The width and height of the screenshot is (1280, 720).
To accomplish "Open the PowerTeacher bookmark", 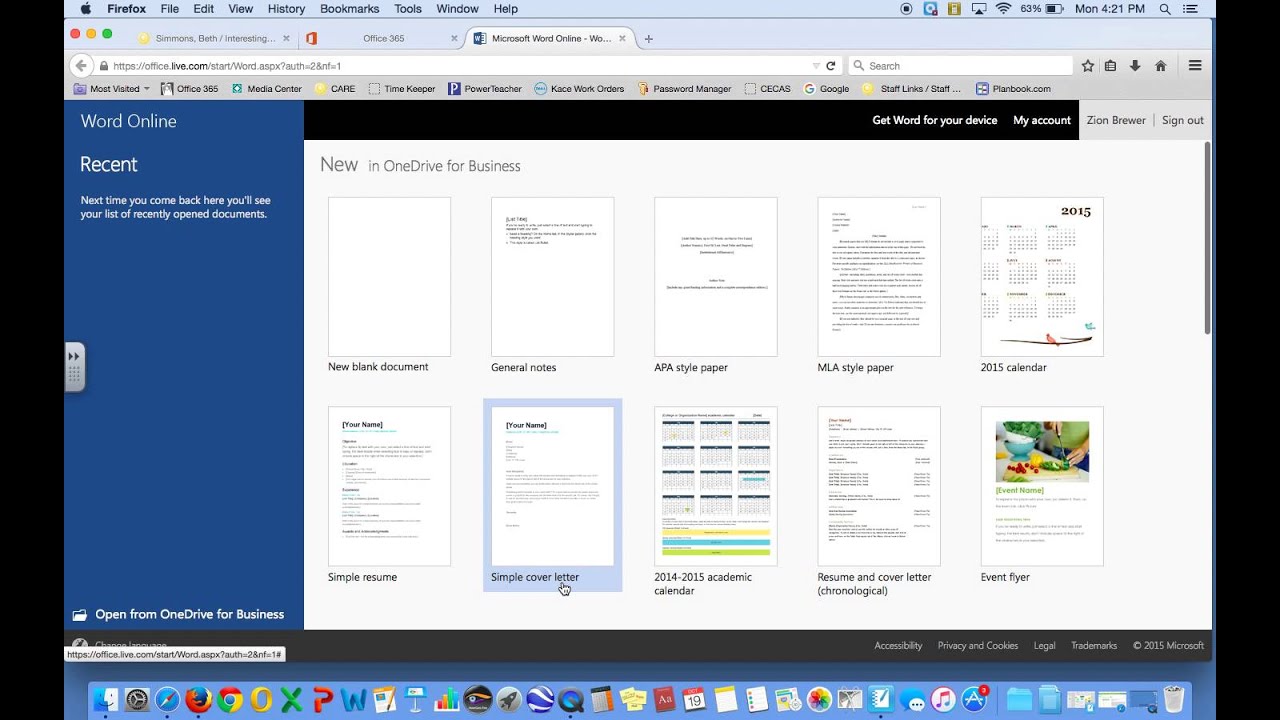I will [x=485, y=89].
